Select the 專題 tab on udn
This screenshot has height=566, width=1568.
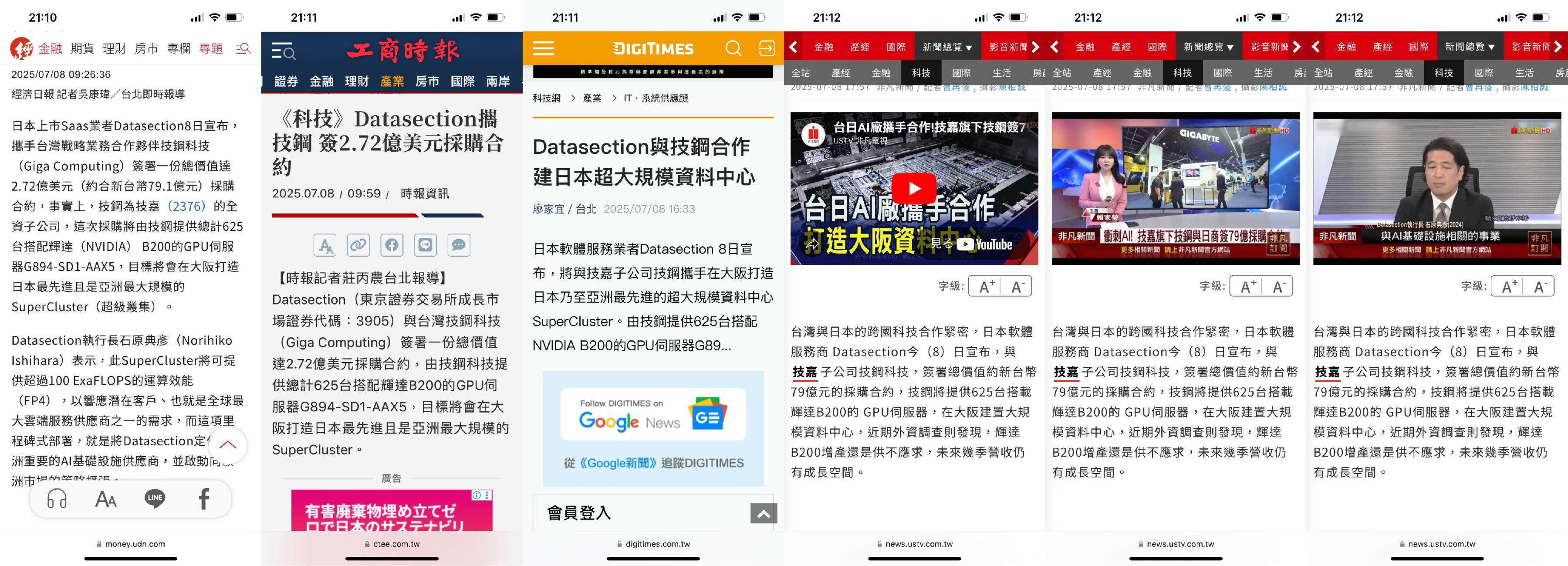click(211, 48)
